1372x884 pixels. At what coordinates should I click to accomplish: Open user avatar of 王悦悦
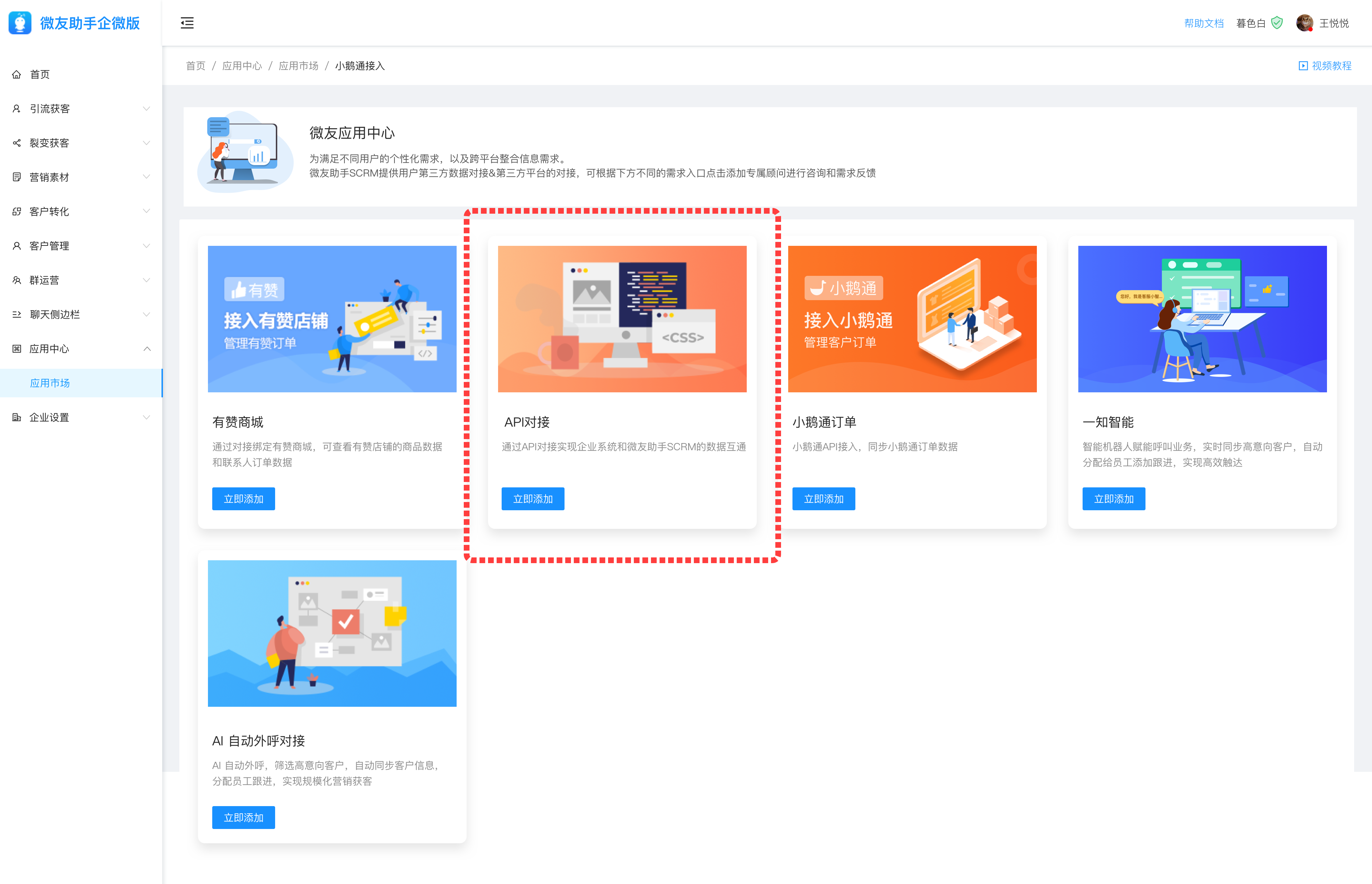click(x=1304, y=23)
